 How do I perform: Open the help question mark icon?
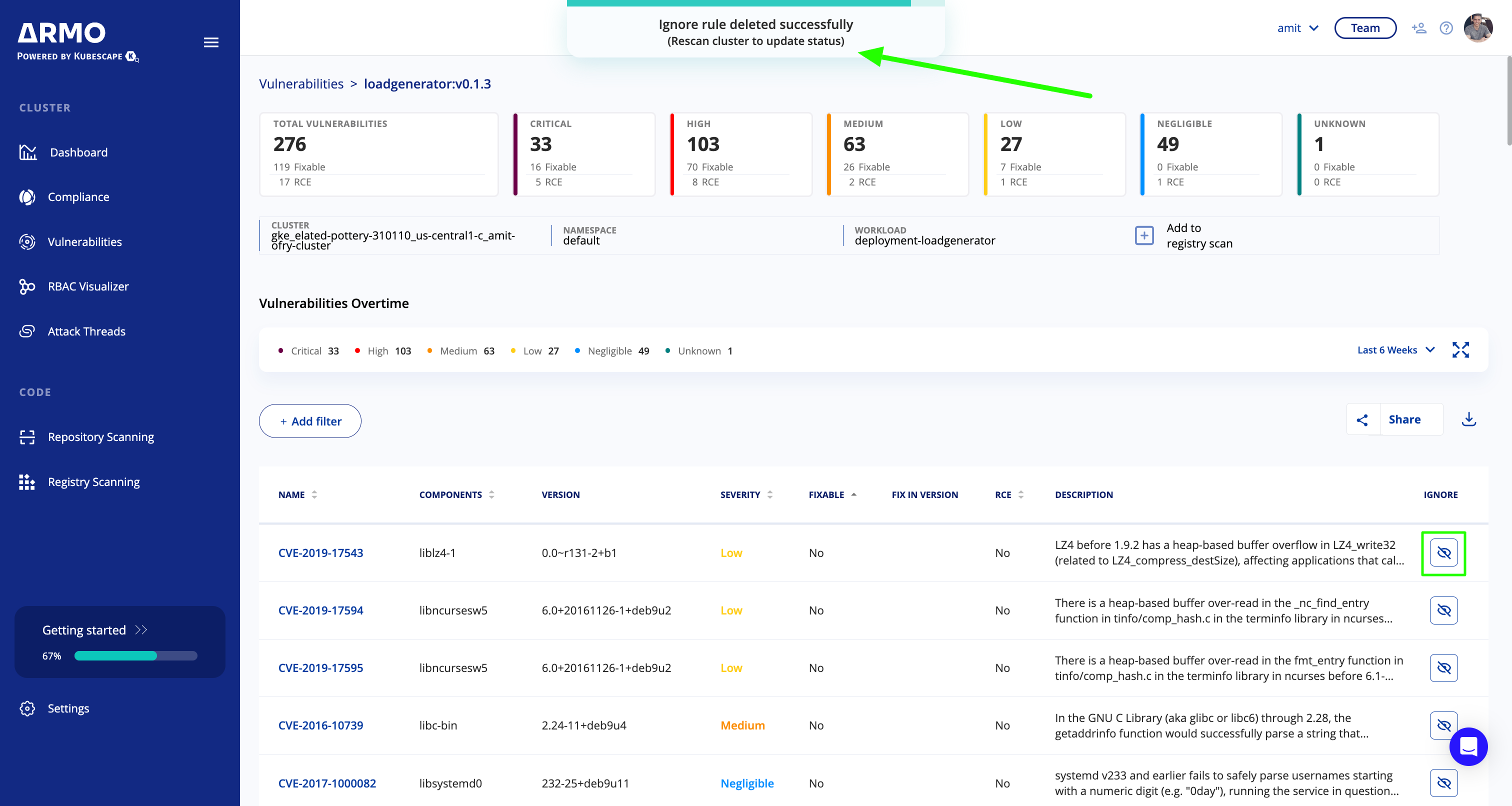click(1446, 28)
